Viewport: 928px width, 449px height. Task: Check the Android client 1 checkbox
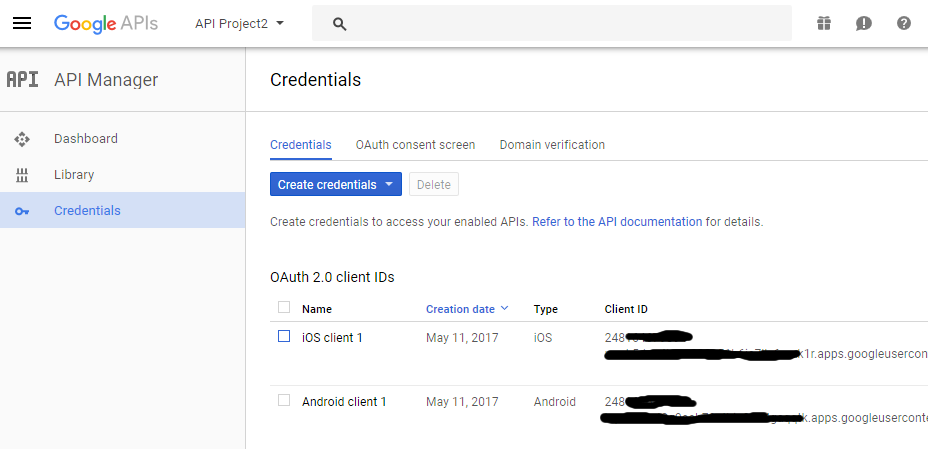pyautogui.click(x=284, y=400)
